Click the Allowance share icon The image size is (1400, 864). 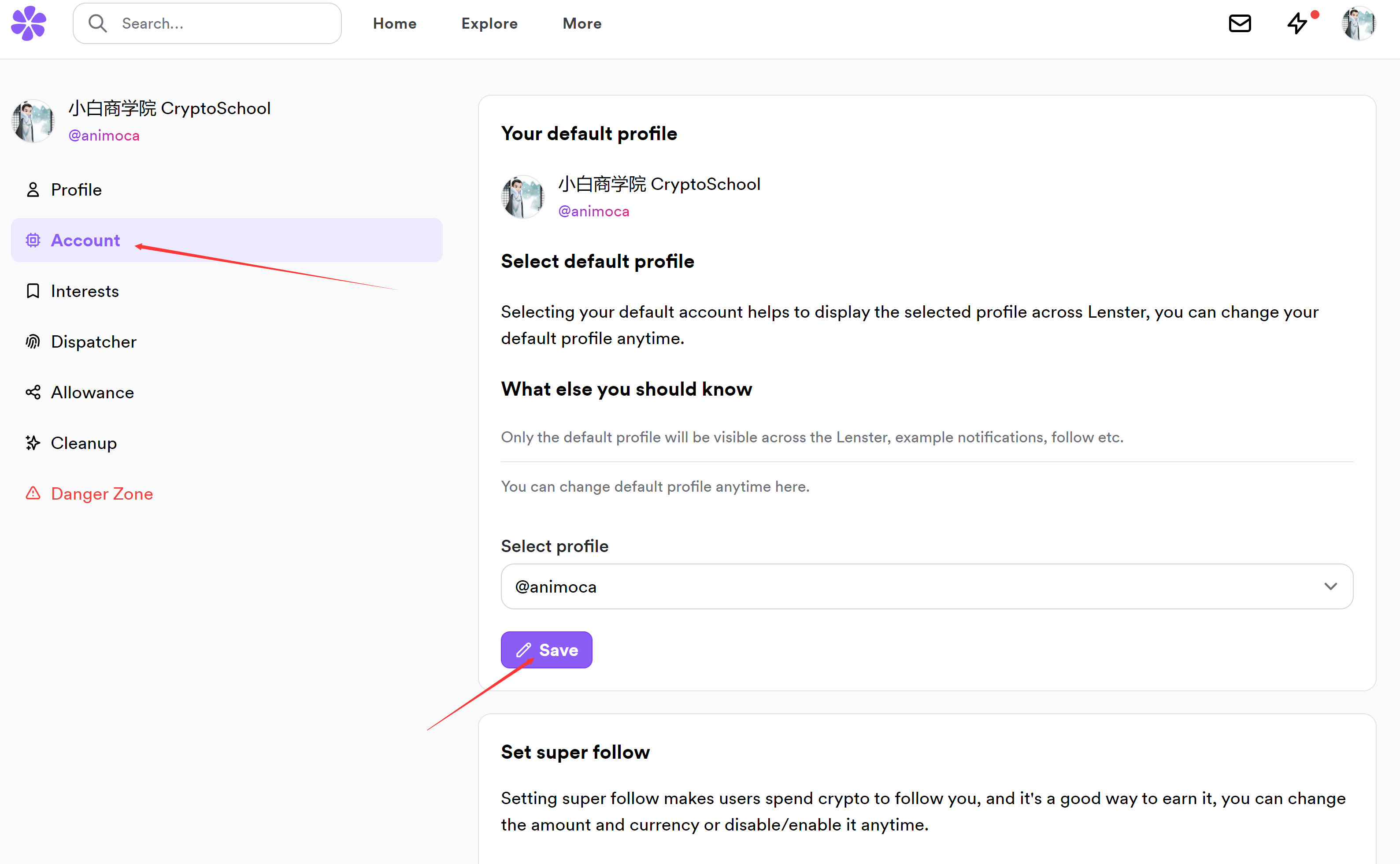click(x=33, y=392)
